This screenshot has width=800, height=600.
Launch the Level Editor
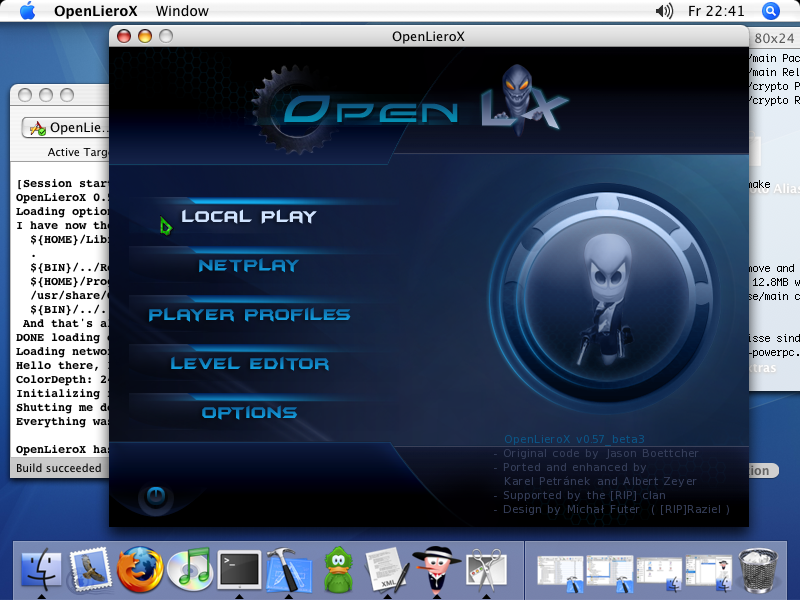249,364
